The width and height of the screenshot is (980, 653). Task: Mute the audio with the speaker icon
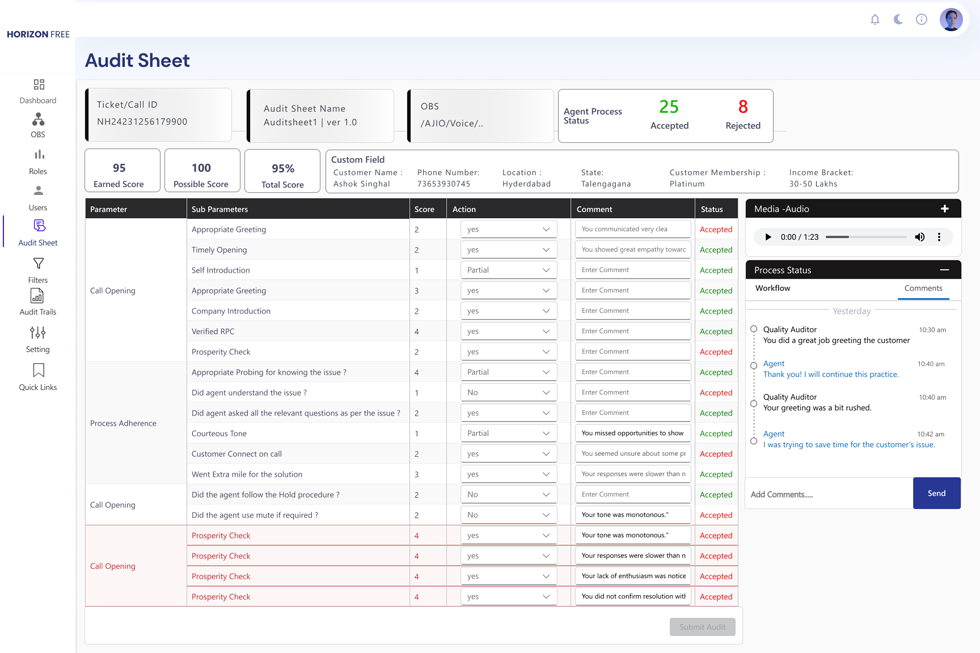tap(920, 237)
